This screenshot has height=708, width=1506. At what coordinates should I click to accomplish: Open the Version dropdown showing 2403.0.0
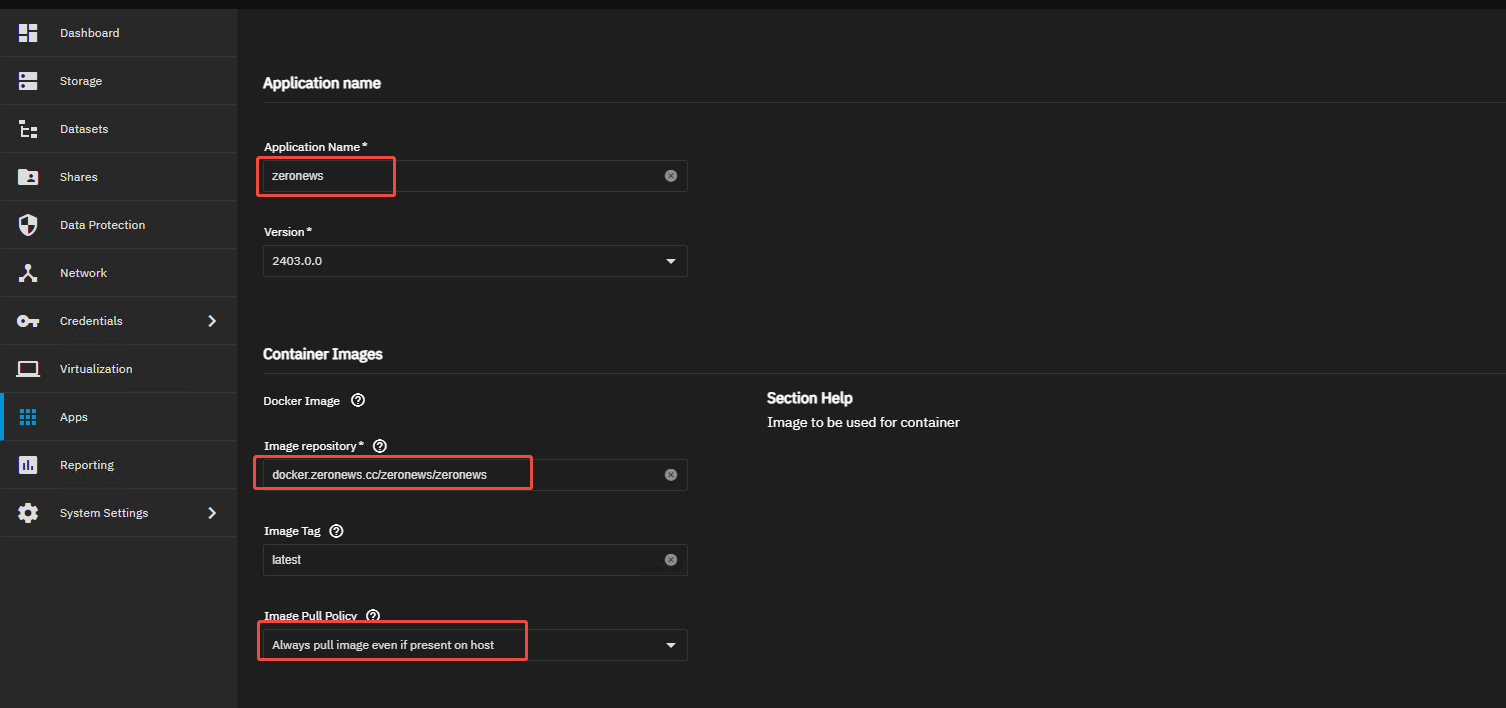click(x=475, y=261)
